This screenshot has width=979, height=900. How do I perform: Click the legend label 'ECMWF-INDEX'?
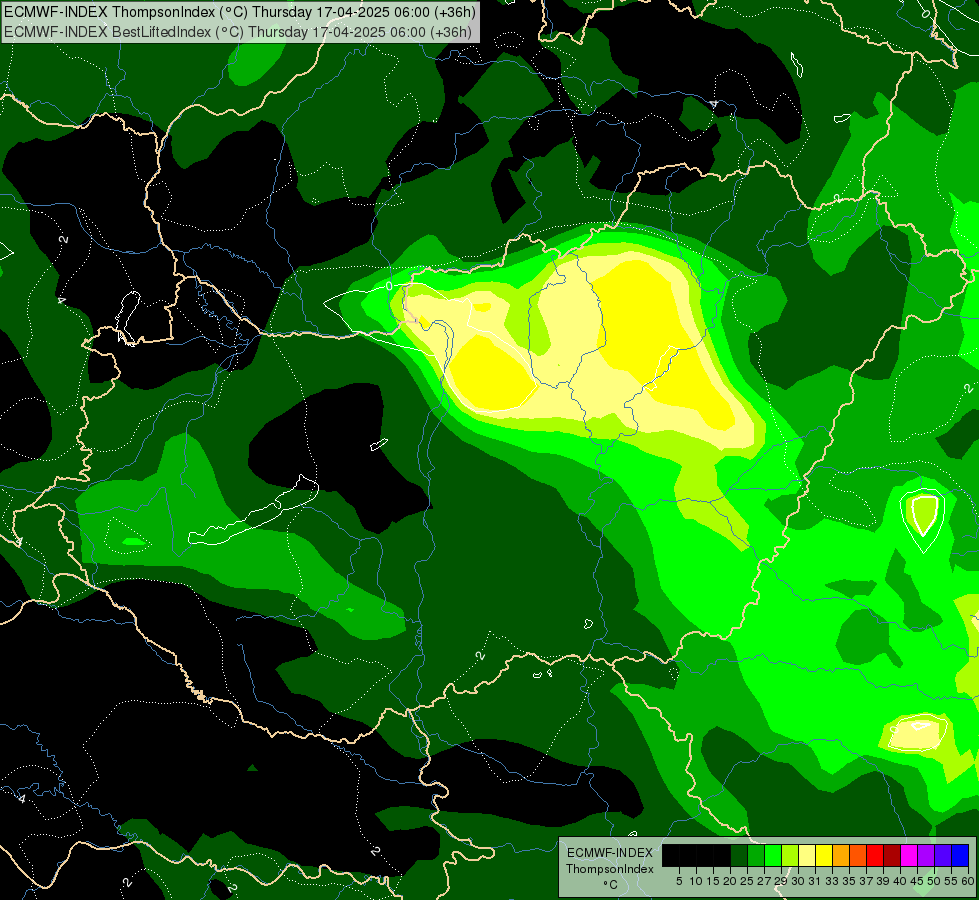click(610, 853)
